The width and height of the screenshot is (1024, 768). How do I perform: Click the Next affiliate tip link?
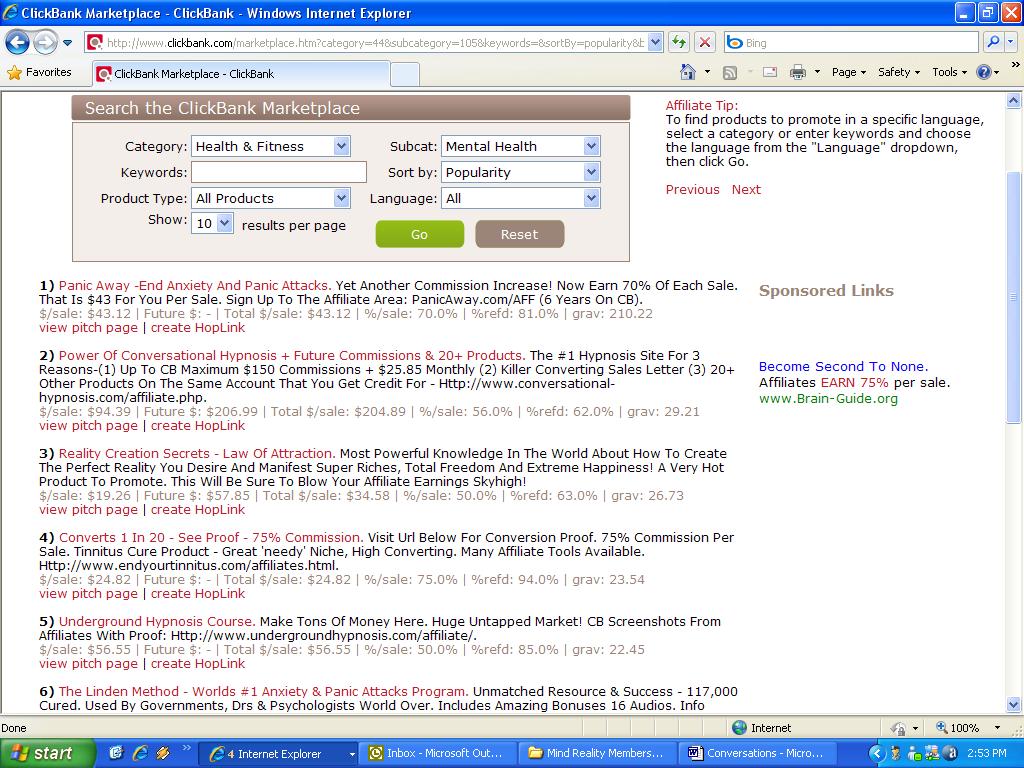tap(746, 189)
